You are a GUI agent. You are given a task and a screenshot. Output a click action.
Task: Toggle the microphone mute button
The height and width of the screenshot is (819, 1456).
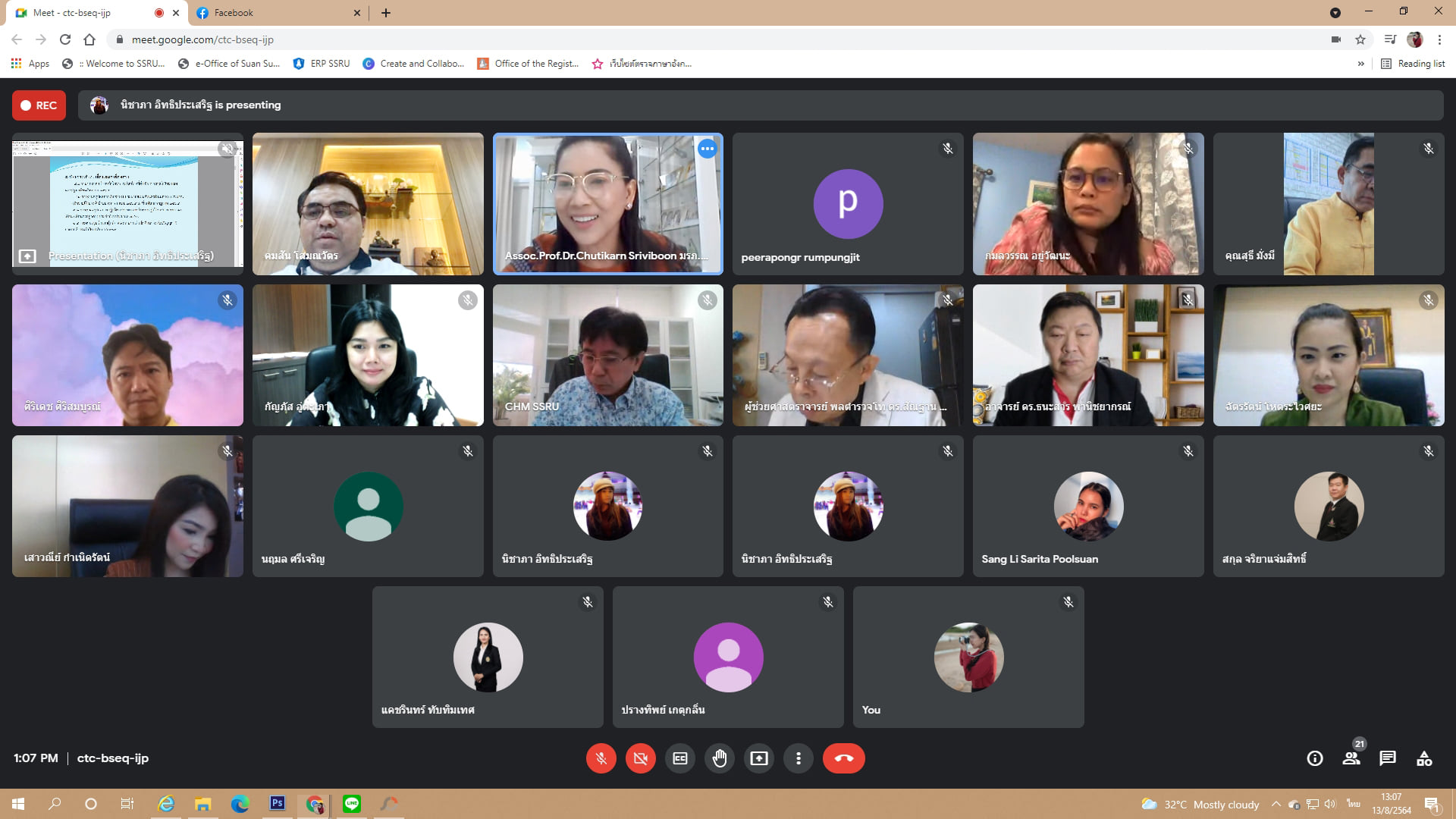601,758
